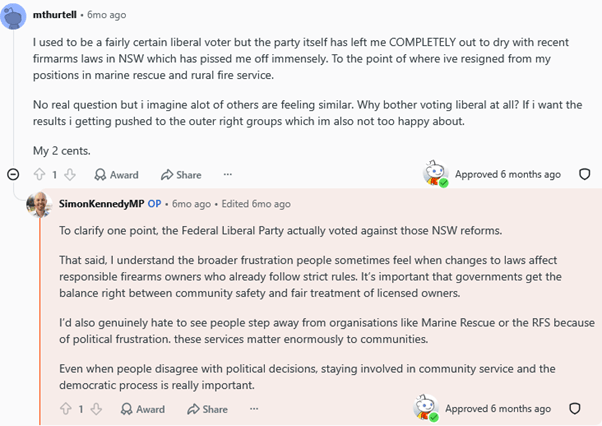Click SimonKennedyMP's profile photo

point(39,205)
